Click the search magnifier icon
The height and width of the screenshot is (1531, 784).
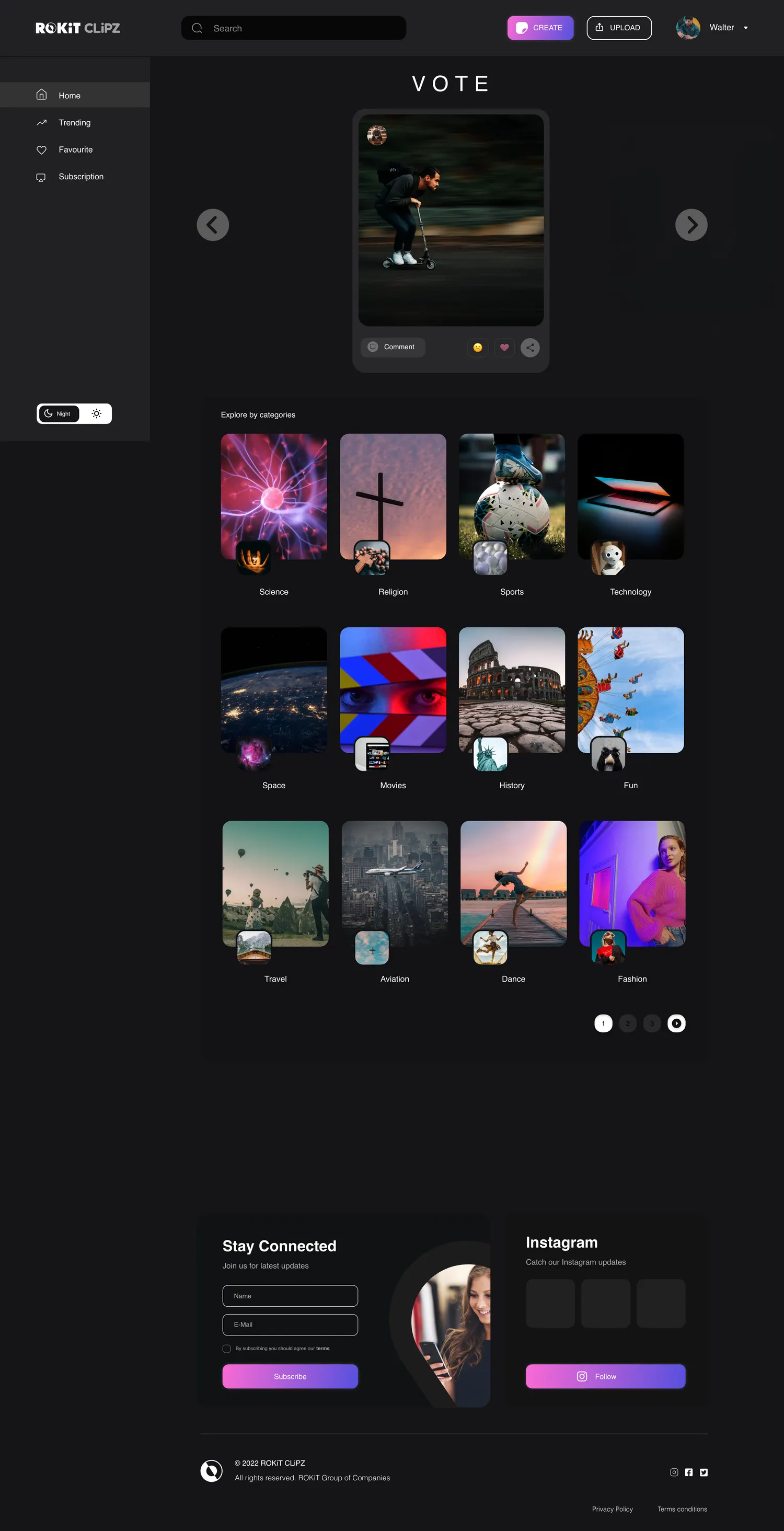(x=198, y=28)
